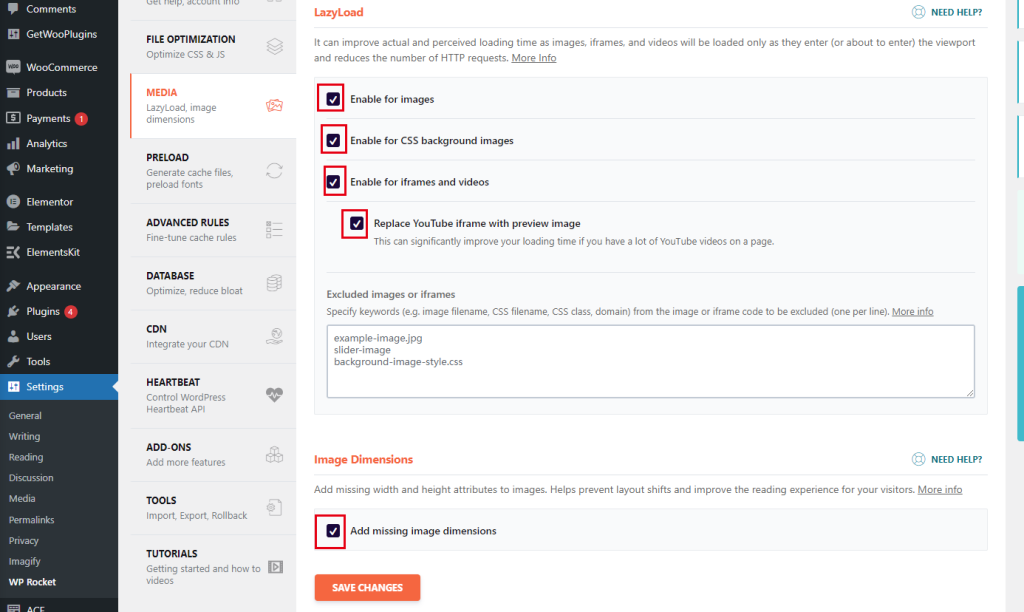Click the Heartbeat heart icon
Image resolution: width=1024 pixels, height=612 pixels.
[x=274, y=395]
